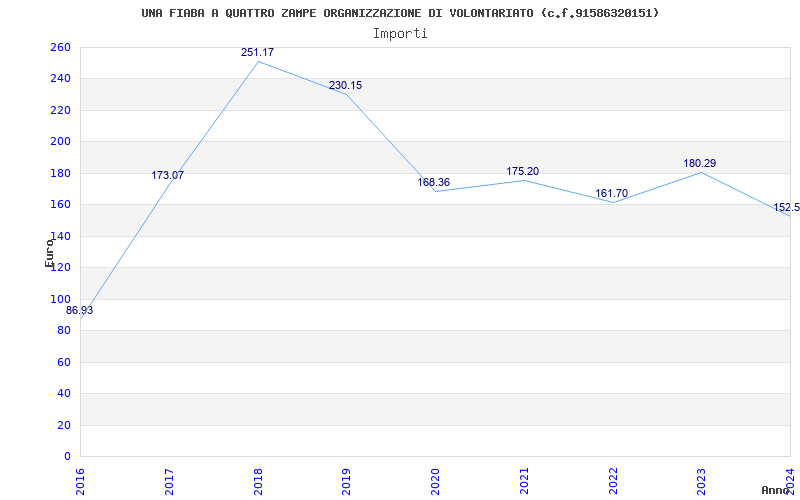Select the 86.93 data label

click(x=80, y=310)
